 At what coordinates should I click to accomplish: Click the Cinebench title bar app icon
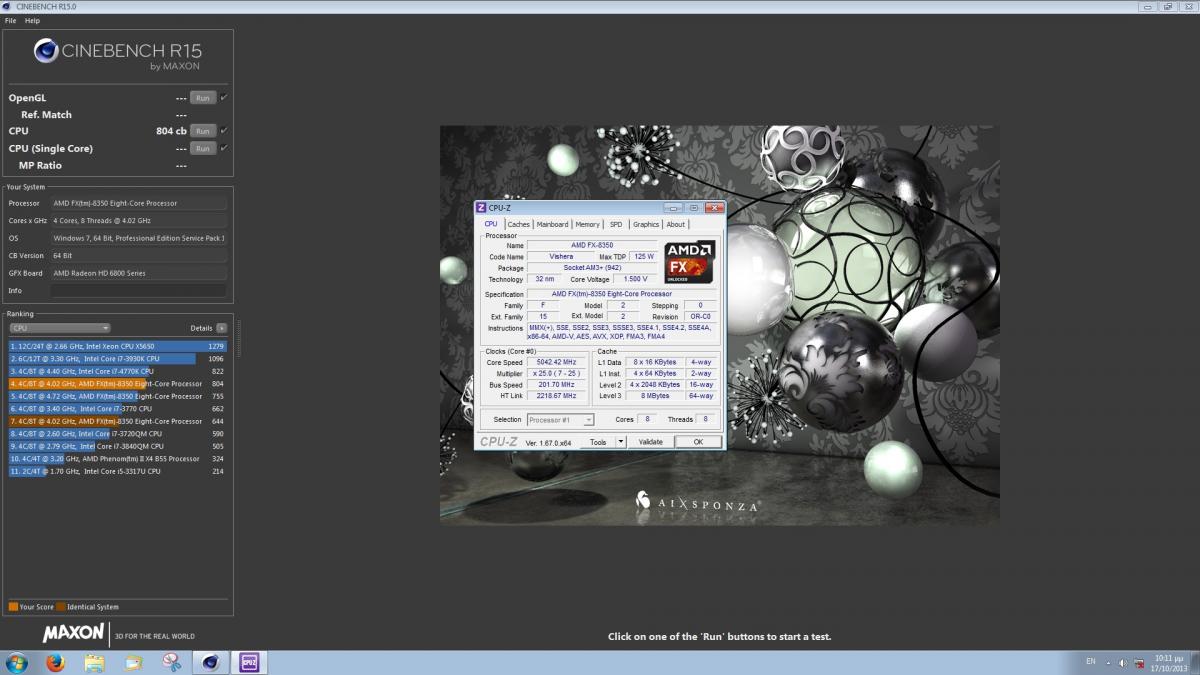7,7
